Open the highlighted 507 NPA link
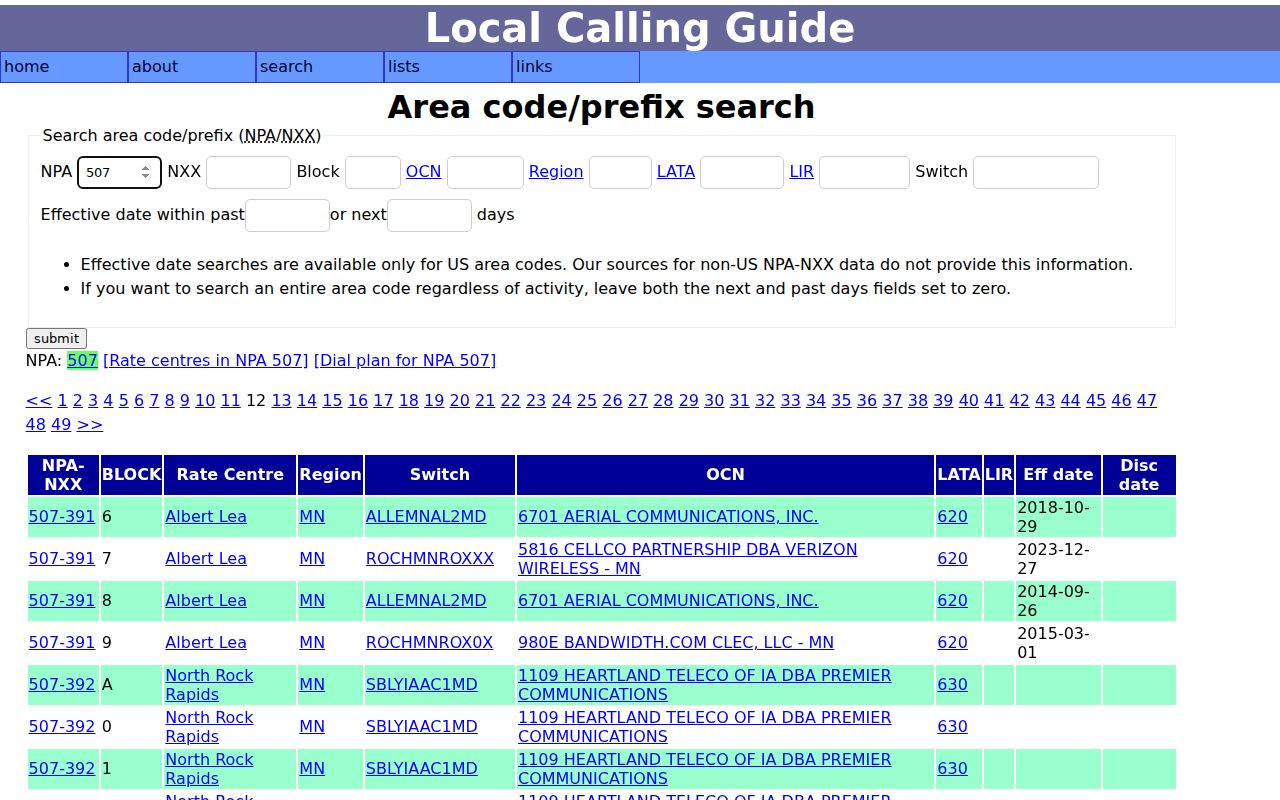 coord(82,360)
